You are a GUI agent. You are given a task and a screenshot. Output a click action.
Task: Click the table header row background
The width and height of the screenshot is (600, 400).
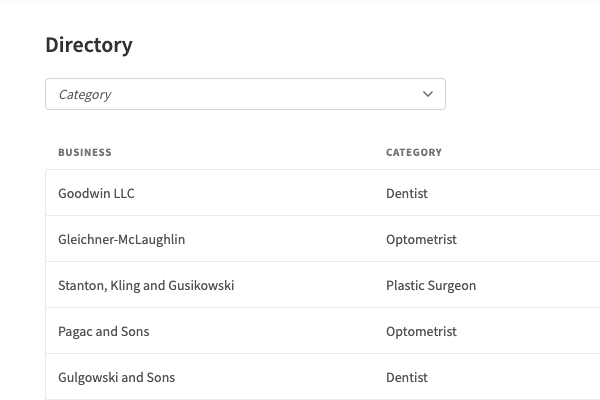pyautogui.click(x=250, y=152)
